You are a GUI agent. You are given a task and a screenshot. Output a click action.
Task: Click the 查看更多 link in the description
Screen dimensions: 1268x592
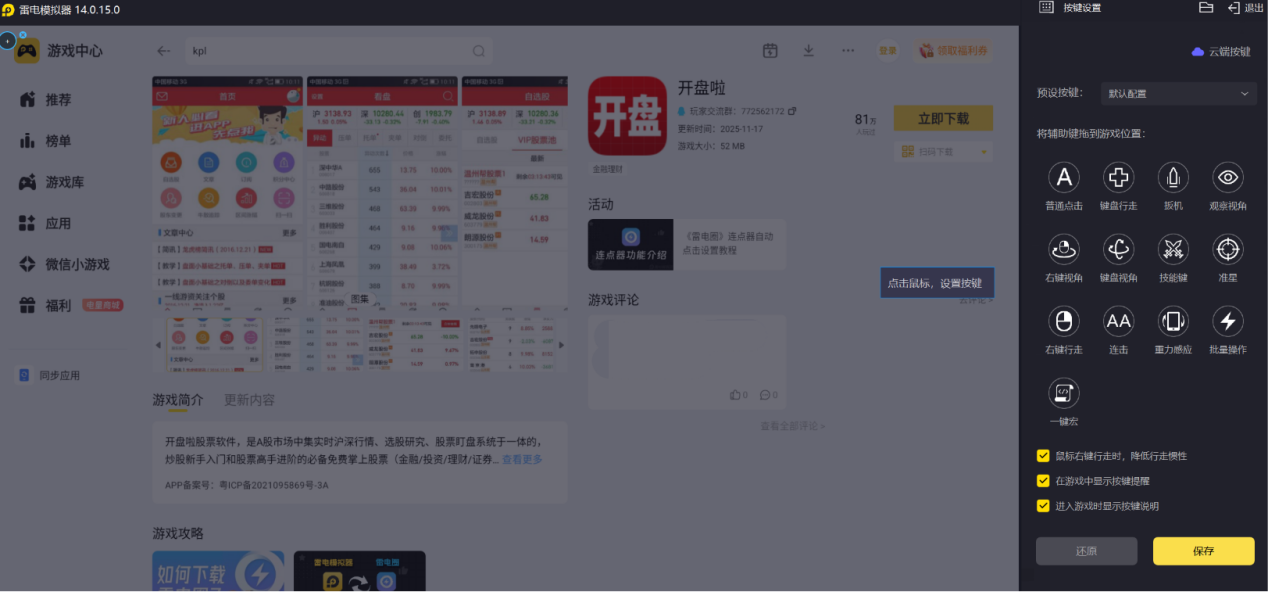point(522,460)
